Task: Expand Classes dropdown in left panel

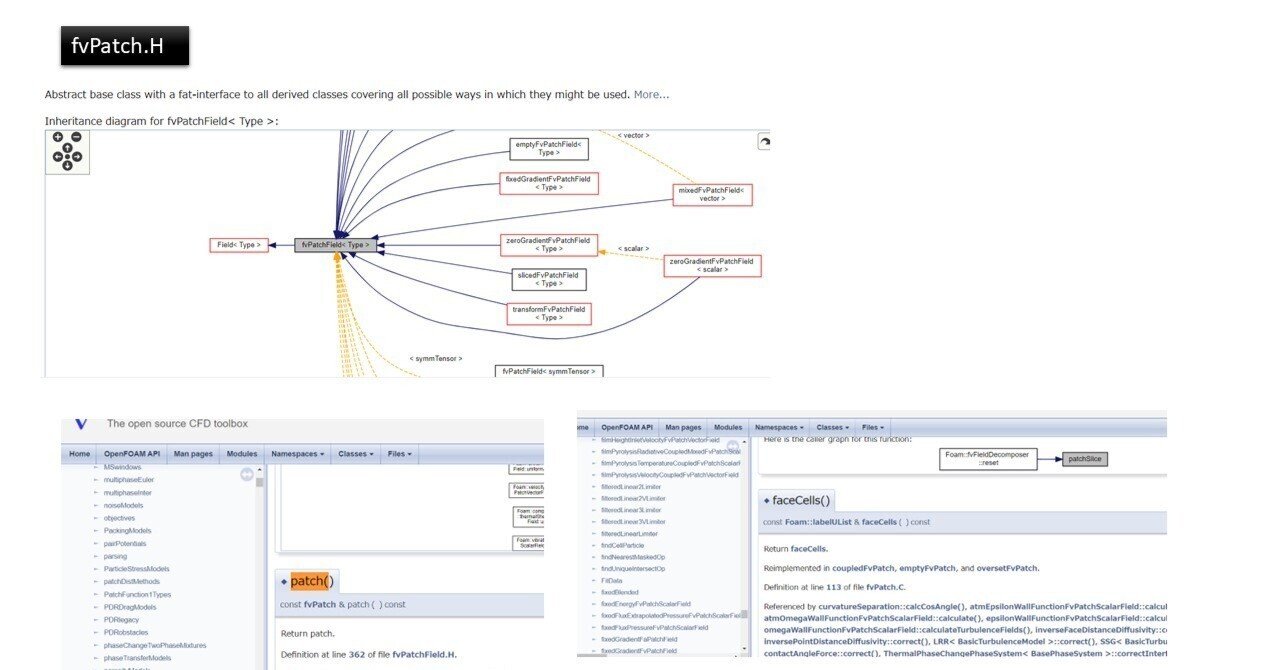Action: (x=357, y=454)
